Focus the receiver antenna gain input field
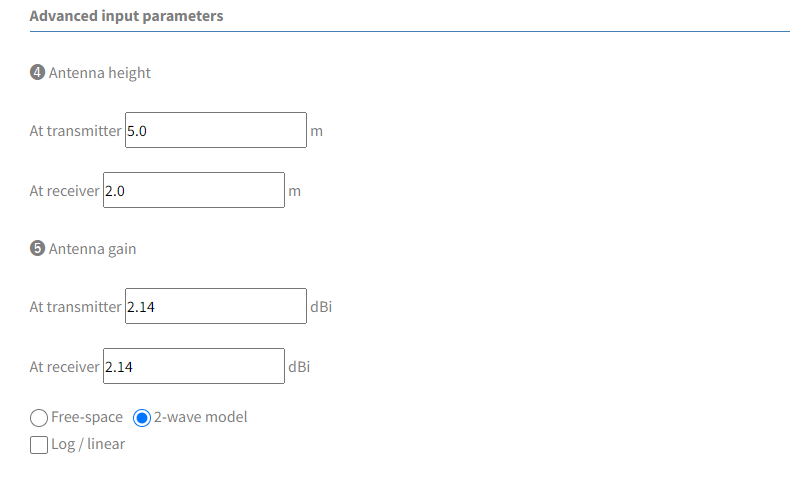 (x=194, y=366)
